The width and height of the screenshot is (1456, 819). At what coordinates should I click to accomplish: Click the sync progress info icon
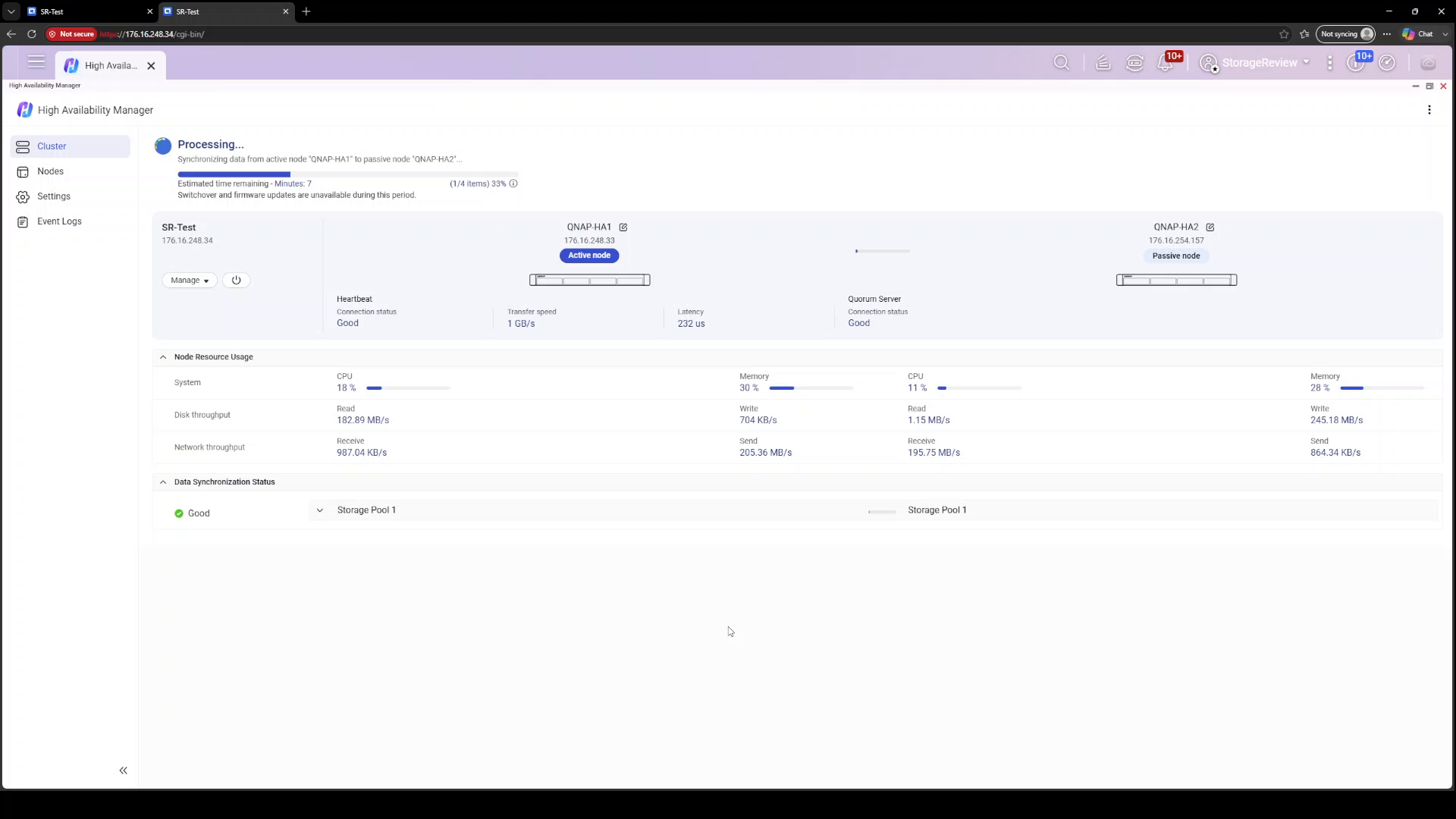click(513, 184)
